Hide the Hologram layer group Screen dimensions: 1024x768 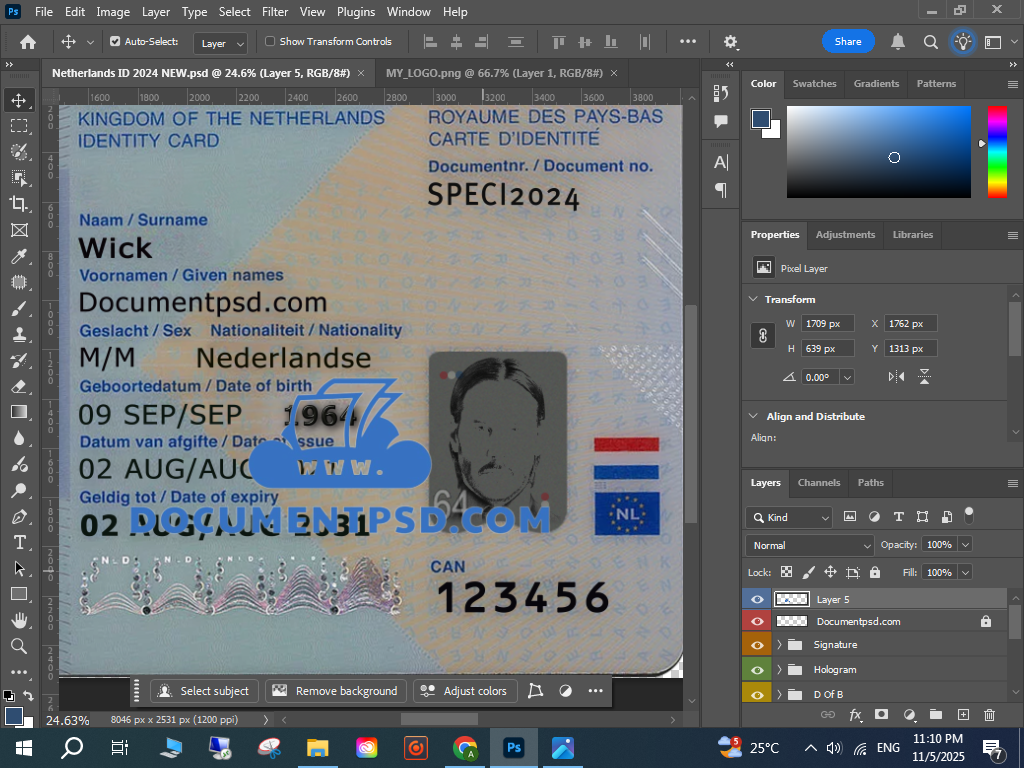coord(757,670)
